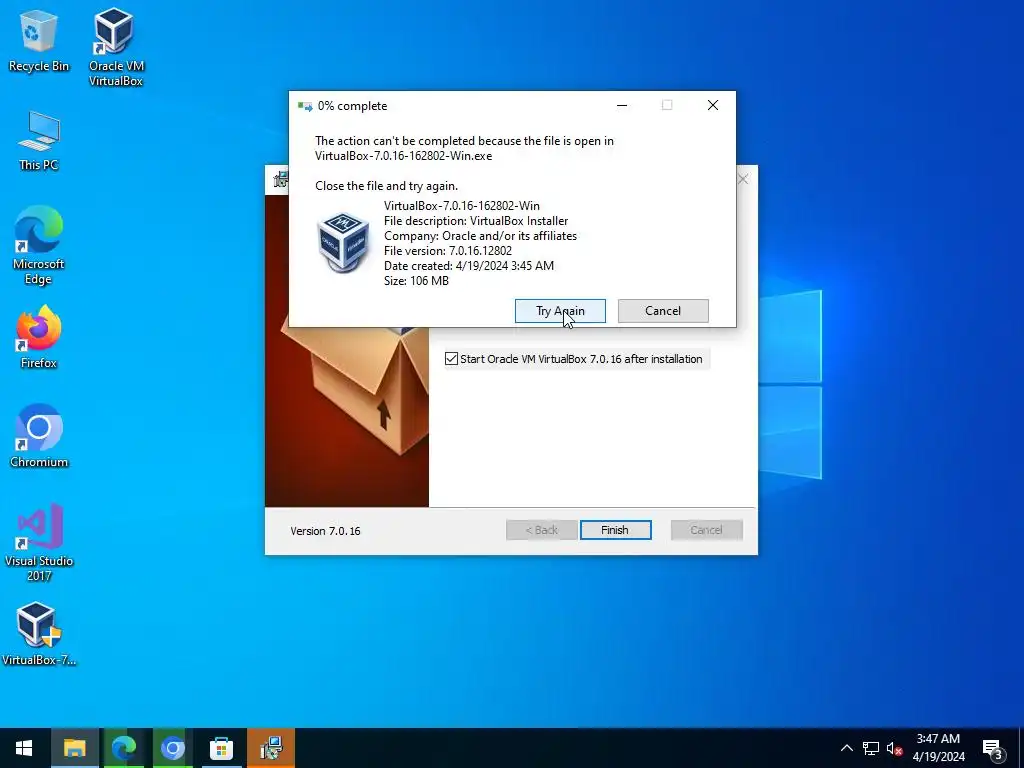Close the VirtualBox setup wizard window
The width and height of the screenshot is (1024, 768).
coord(743,179)
